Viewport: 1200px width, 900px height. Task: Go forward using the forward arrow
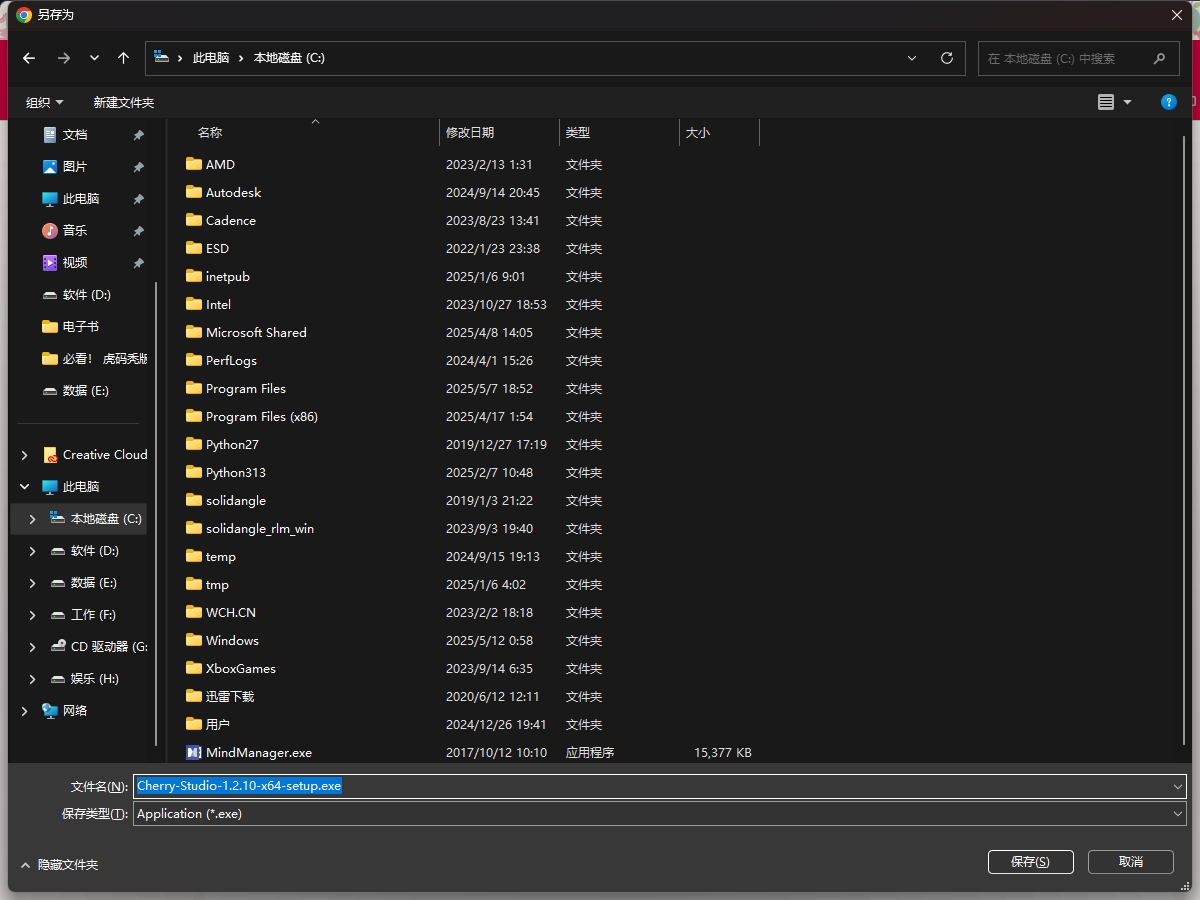pos(64,58)
